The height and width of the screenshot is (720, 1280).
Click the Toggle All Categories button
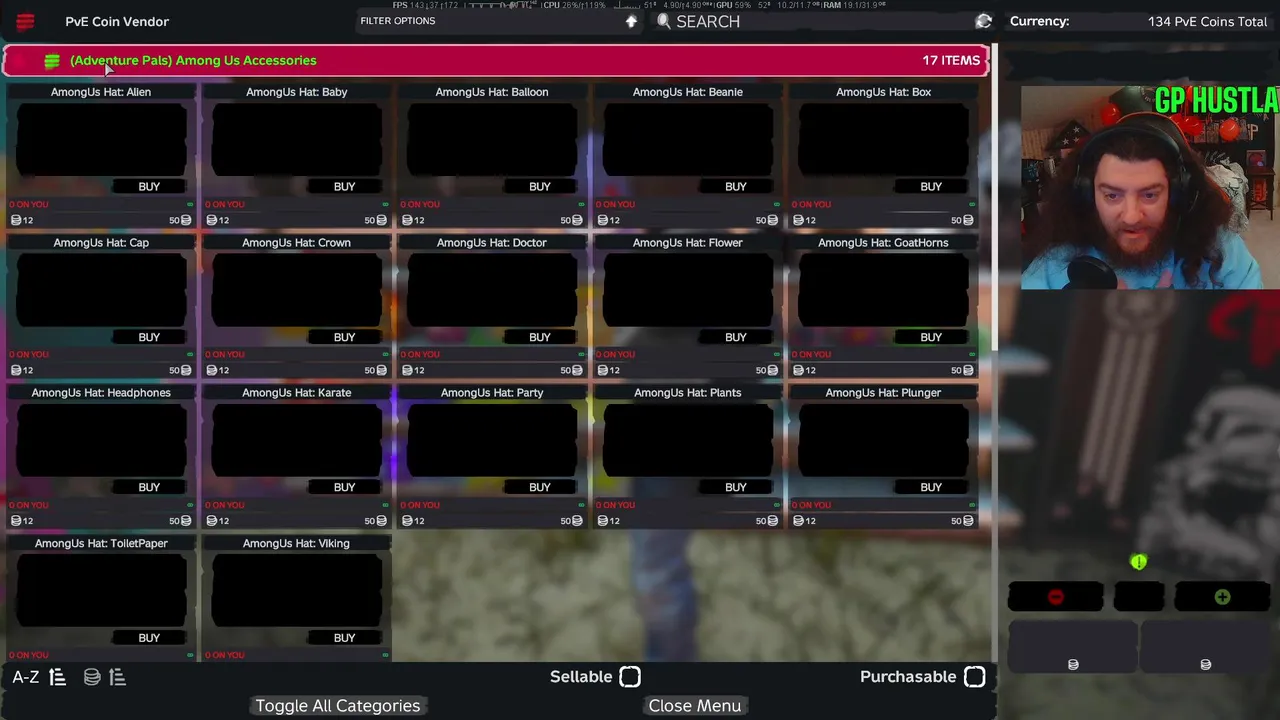click(x=338, y=706)
